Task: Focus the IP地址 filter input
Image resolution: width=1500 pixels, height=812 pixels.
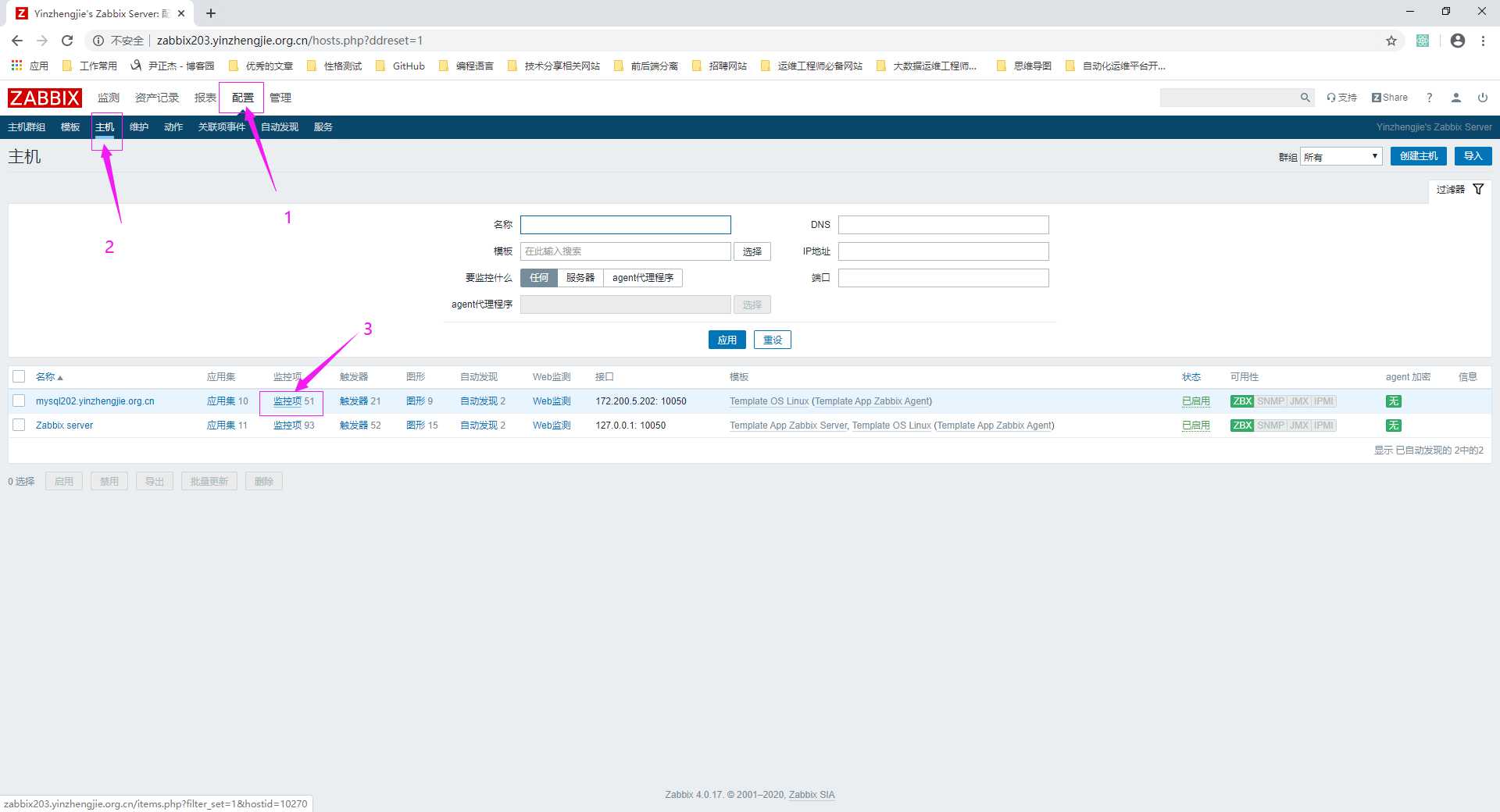Action: click(944, 251)
